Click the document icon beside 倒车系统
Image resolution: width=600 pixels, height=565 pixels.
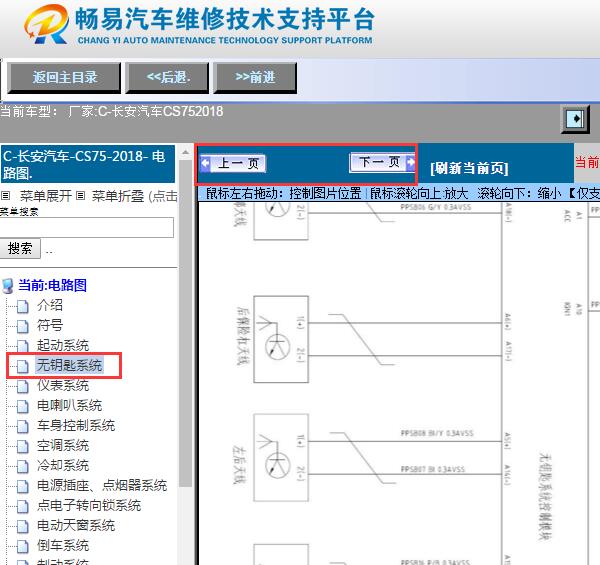pyautogui.click(x=23, y=547)
